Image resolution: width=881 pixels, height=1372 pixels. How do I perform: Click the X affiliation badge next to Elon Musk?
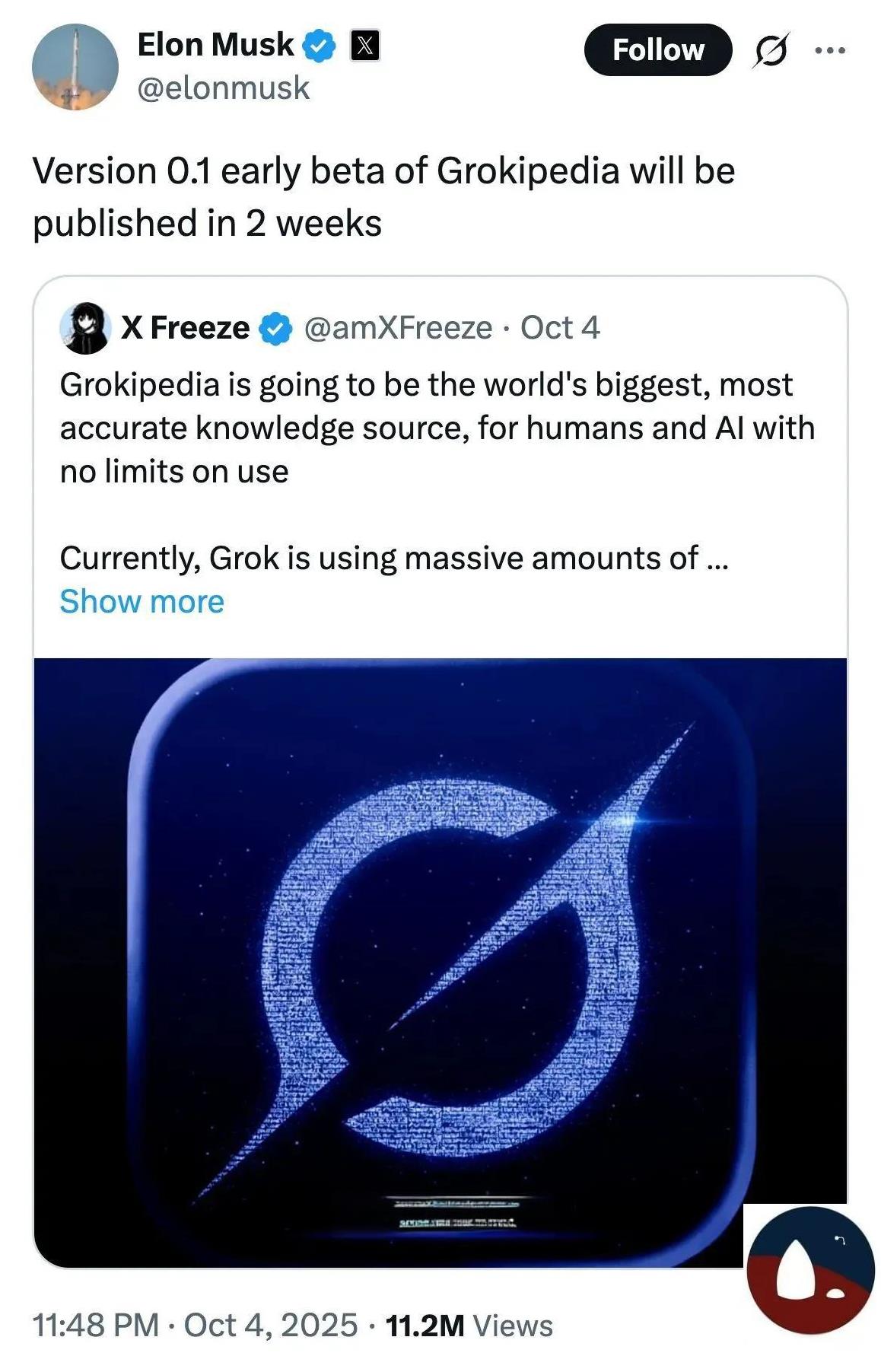coord(364,46)
